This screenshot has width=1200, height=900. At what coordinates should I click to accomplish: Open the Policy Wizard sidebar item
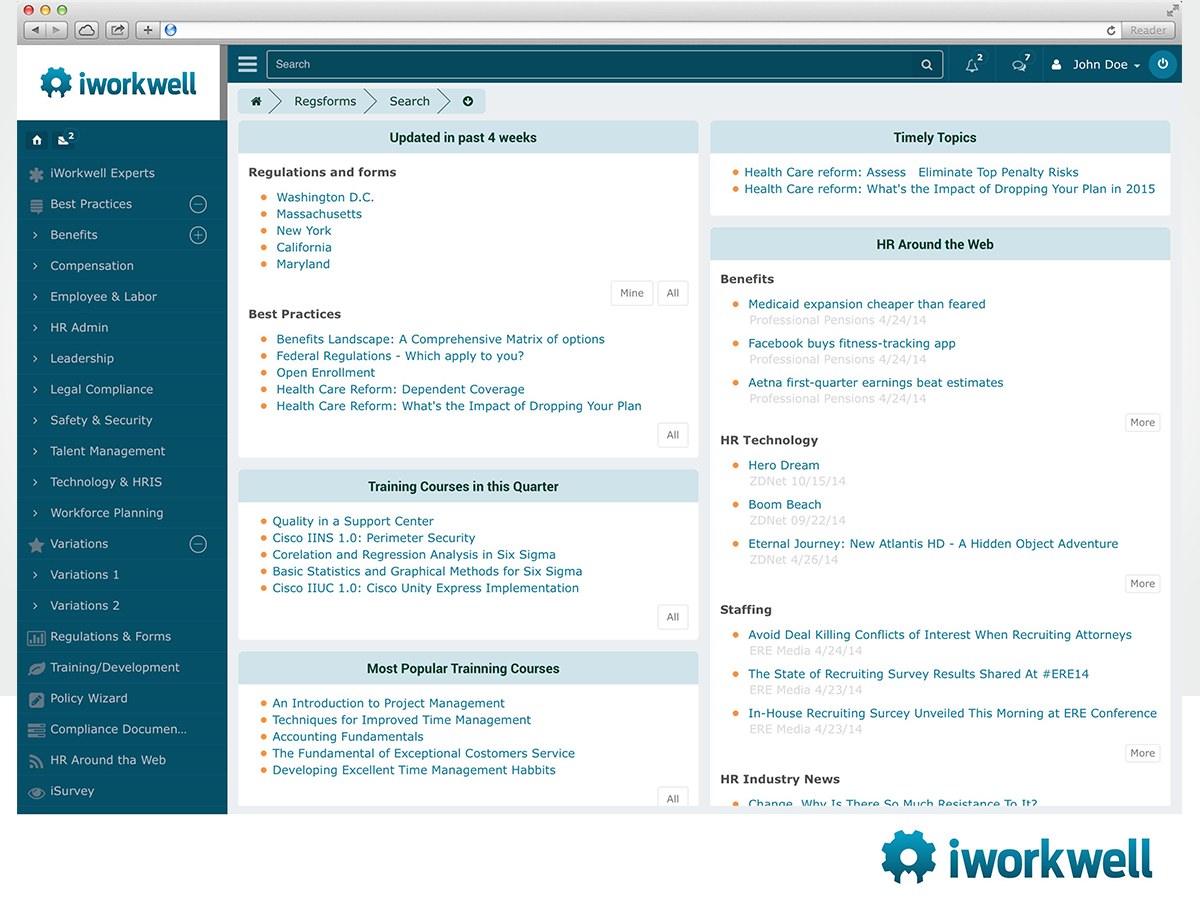coord(89,698)
